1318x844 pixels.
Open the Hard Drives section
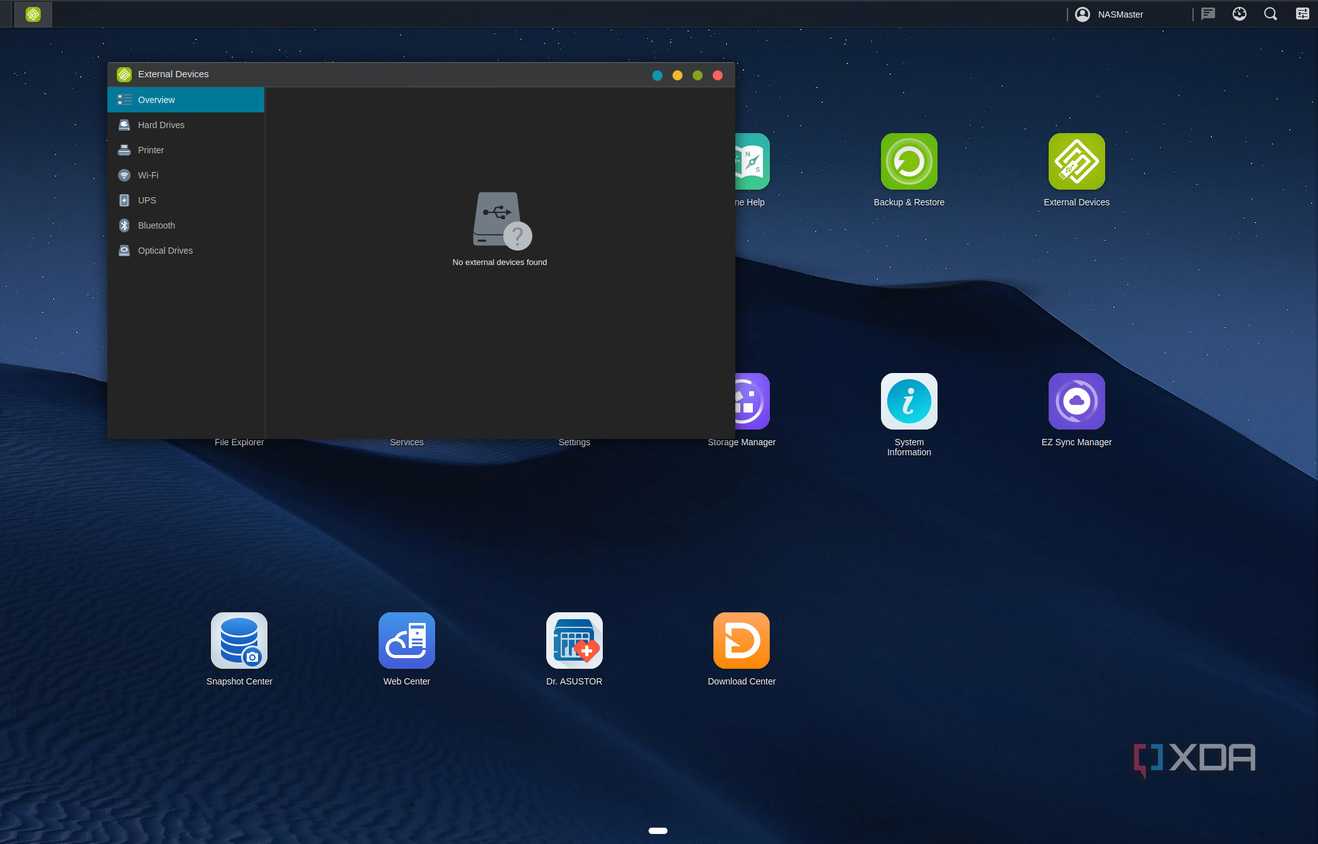click(186, 125)
